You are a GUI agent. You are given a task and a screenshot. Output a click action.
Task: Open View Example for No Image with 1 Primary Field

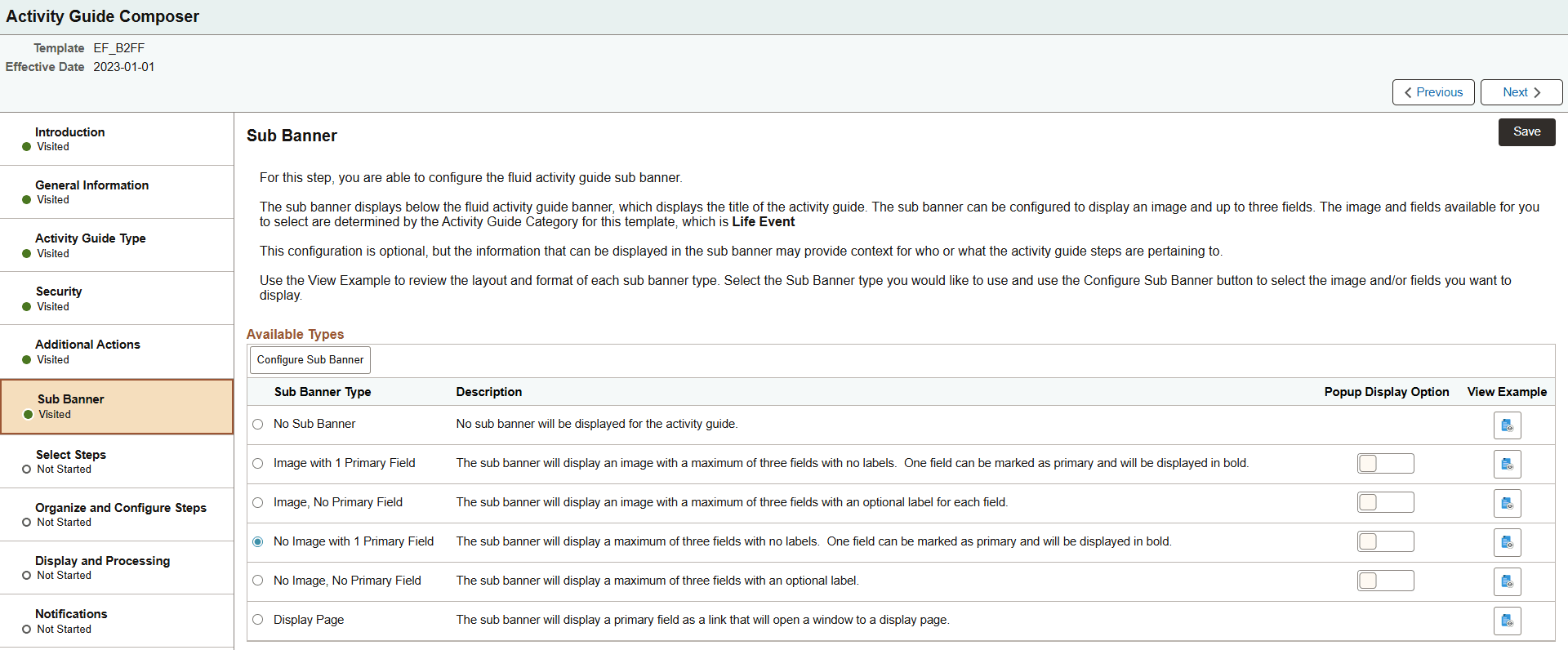[1507, 543]
